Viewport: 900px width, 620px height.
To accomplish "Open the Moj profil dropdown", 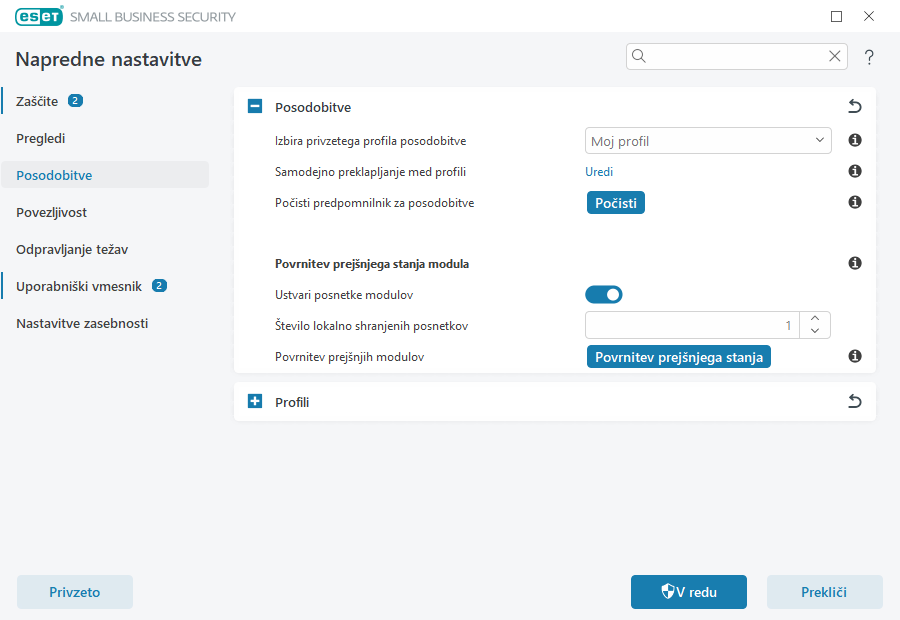I will 707,141.
